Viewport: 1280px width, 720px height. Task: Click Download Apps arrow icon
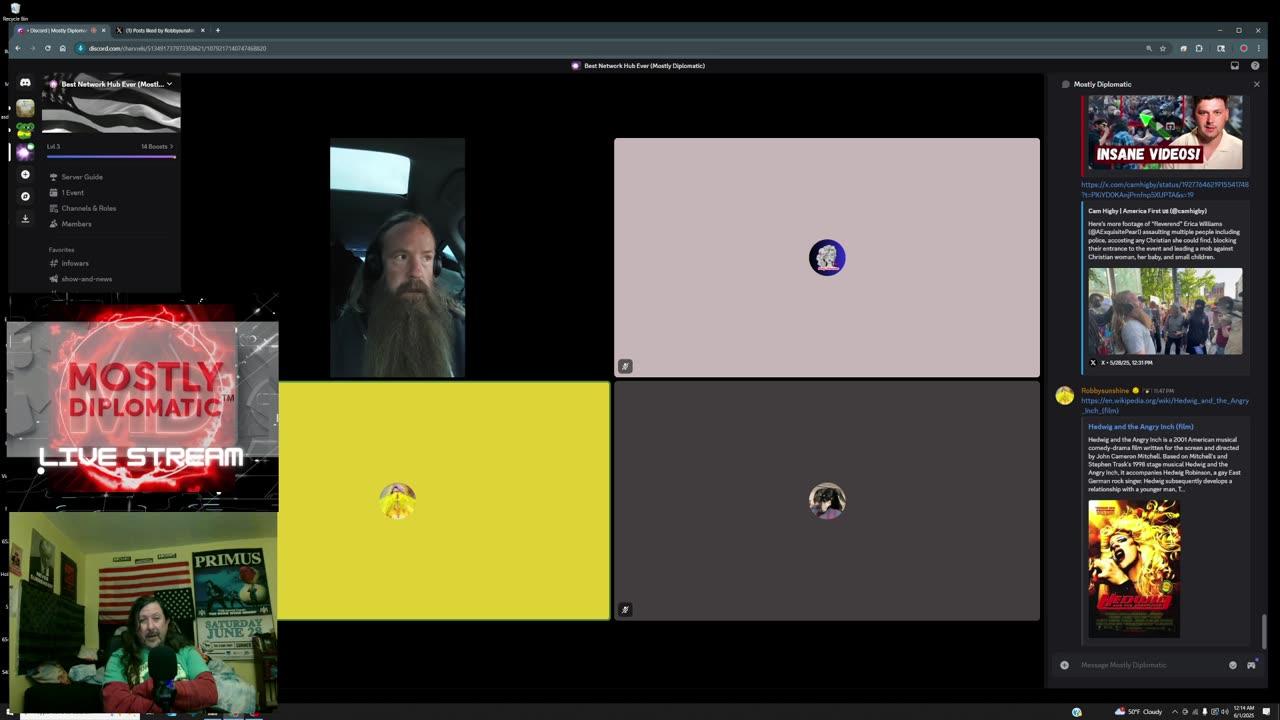click(x=25, y=218)
